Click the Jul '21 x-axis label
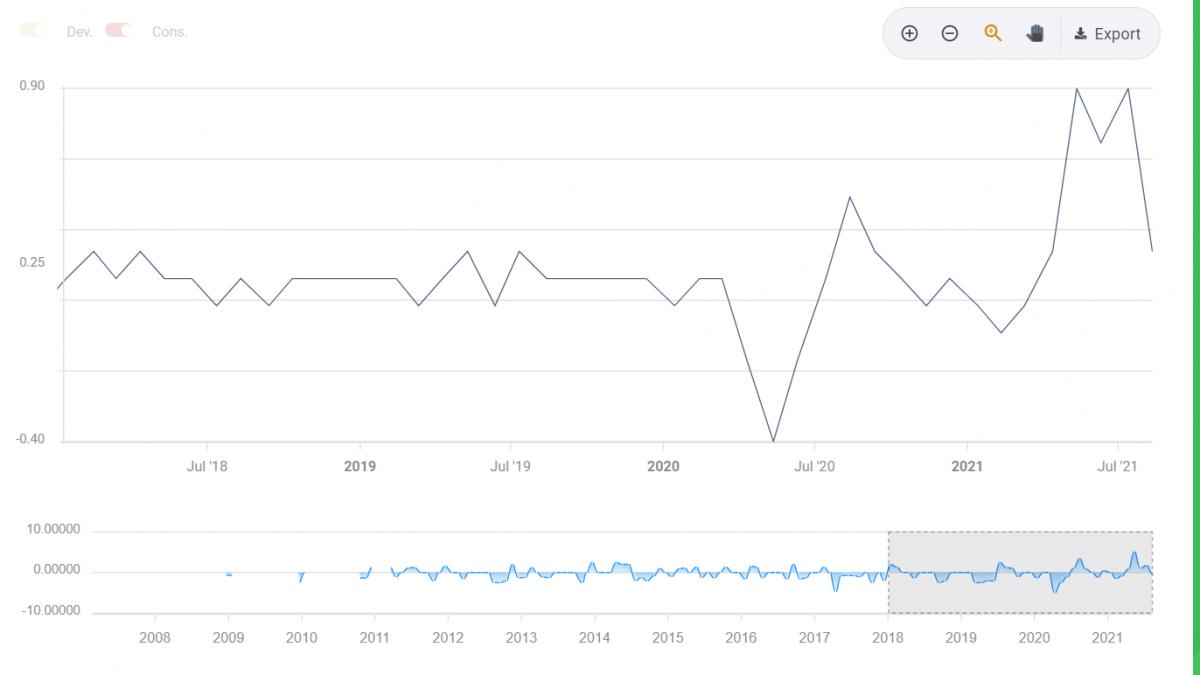Image resolution: width=1200 pixels, height=675 pixels. 1117,466
